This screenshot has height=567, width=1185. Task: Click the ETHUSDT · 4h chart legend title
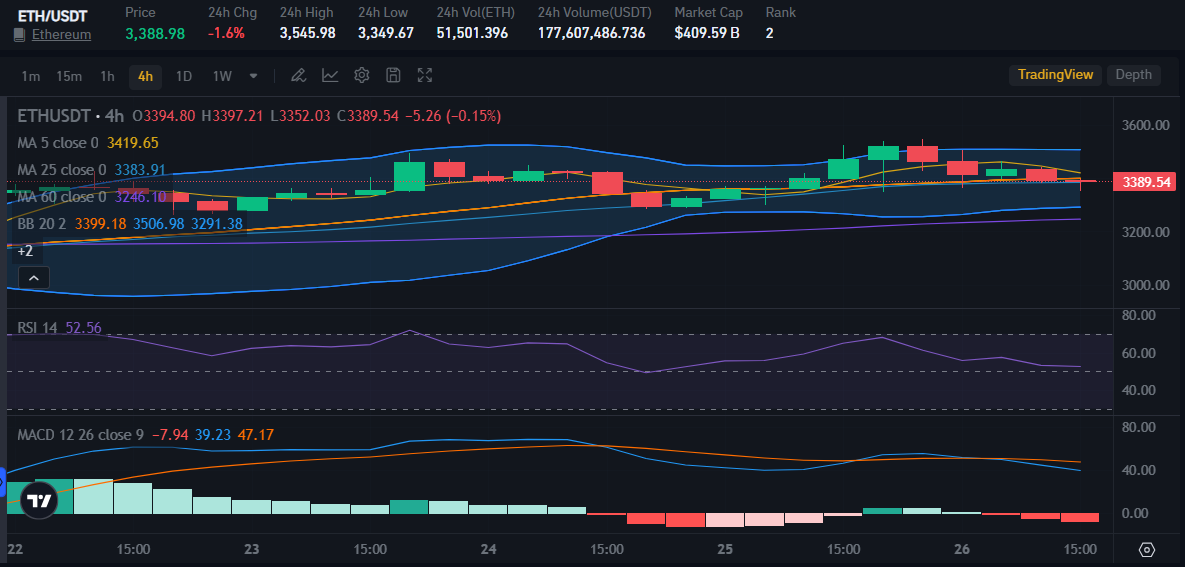pos(70,116)
